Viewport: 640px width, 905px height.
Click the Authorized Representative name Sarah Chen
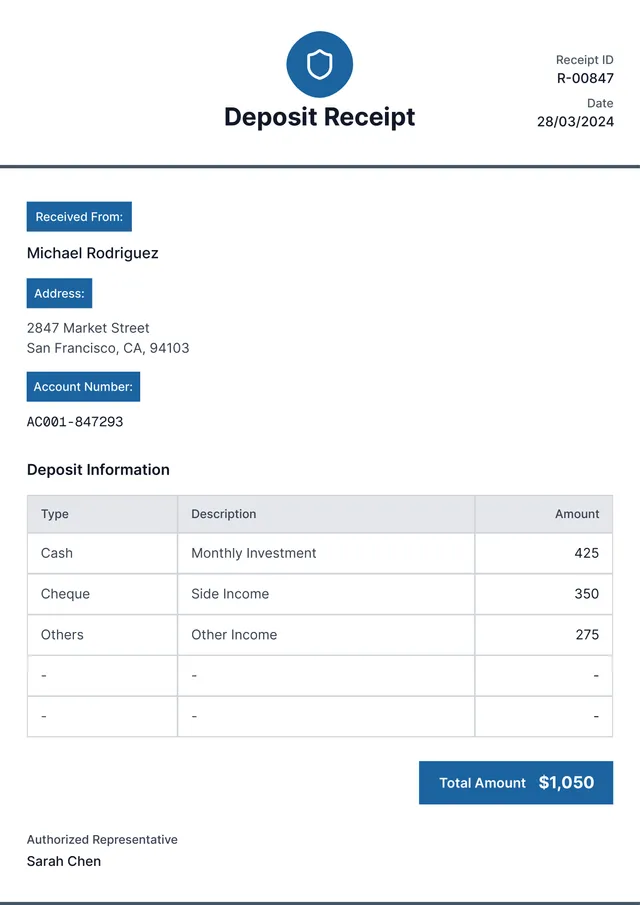coord(64,861)
